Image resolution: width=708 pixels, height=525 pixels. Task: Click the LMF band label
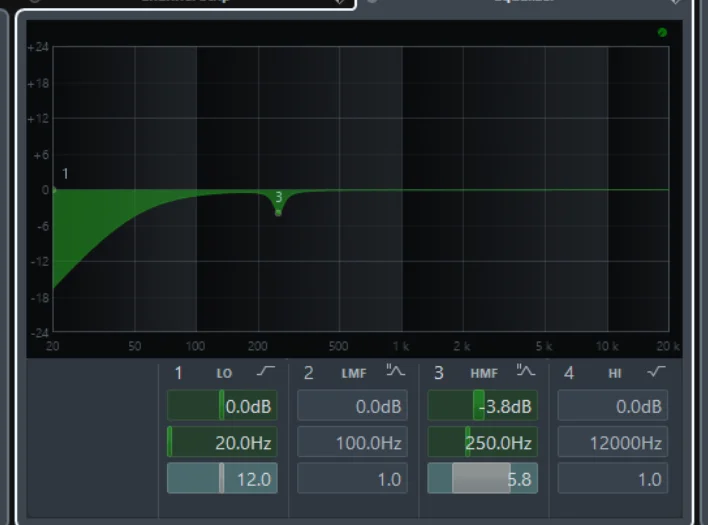tap(354, 373)
